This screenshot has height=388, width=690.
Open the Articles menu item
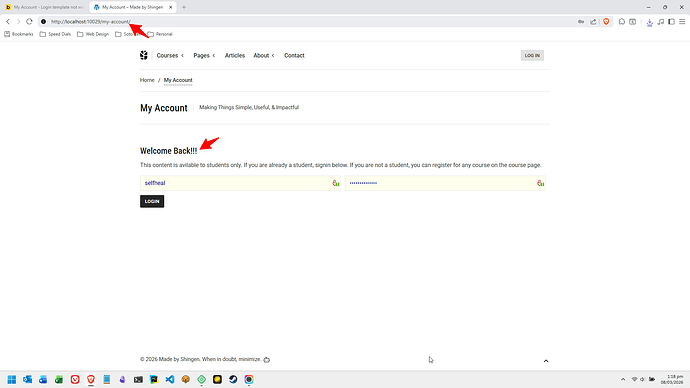[x=235, y=55]
